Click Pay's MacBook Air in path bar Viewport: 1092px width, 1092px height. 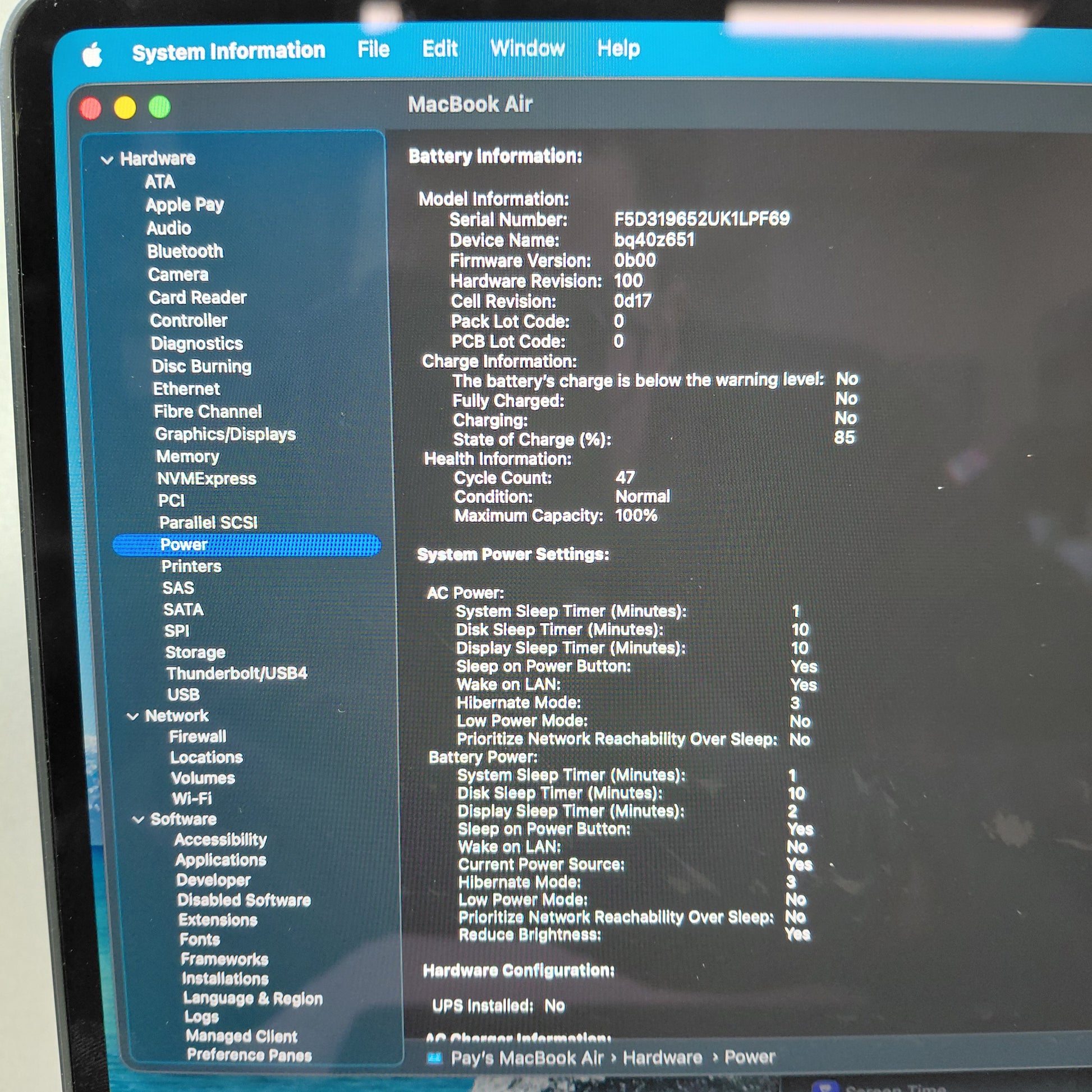pyautogui.click(x=527, y=1058)
